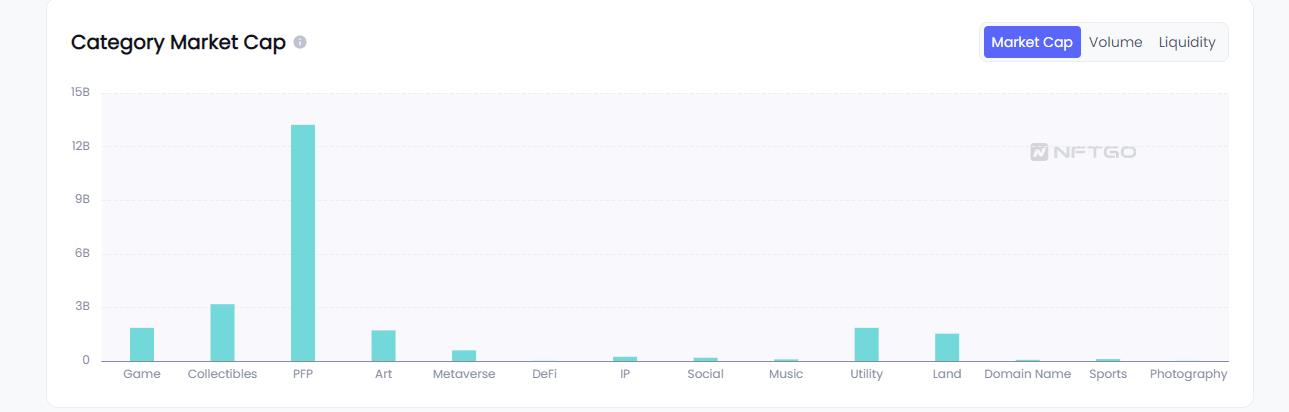This screenshot has height=412, width=1289.
Task: Click the Social axis label
Action: [705, 374]
